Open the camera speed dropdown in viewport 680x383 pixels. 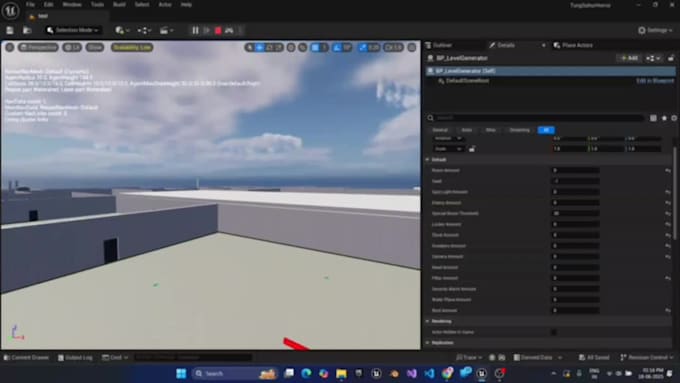pos(393,47)
